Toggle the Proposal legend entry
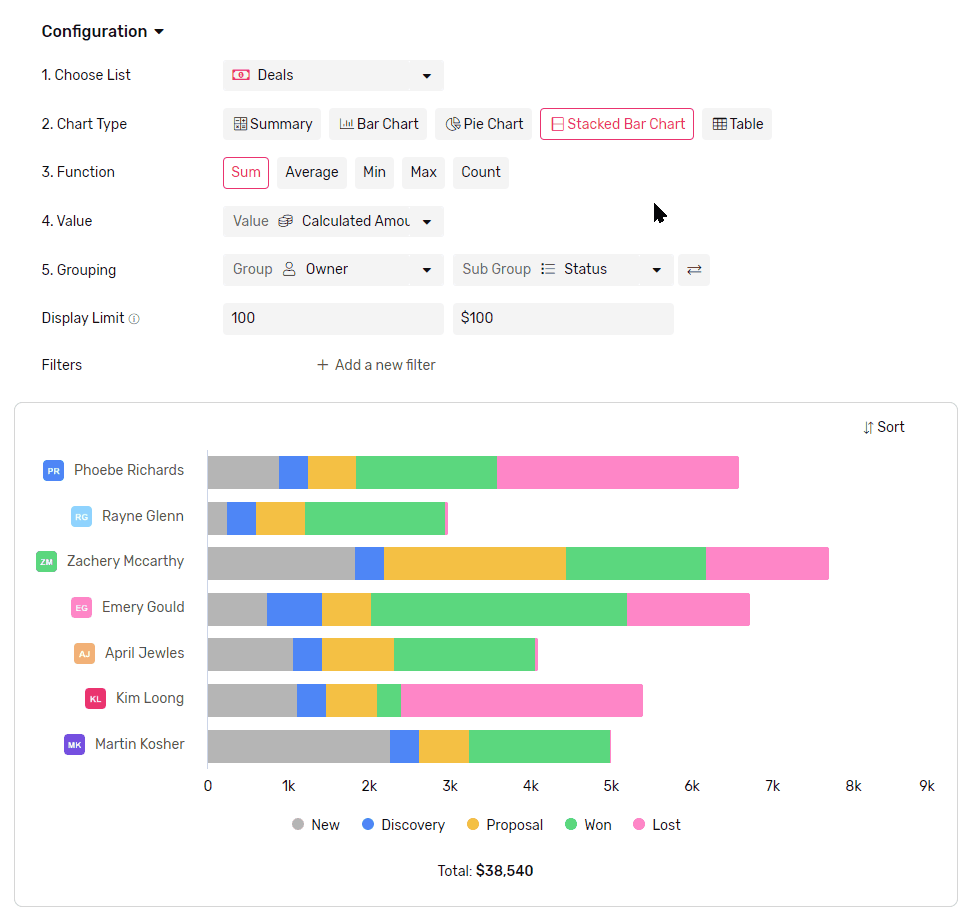The image size is (960, 914). point(504,825)
